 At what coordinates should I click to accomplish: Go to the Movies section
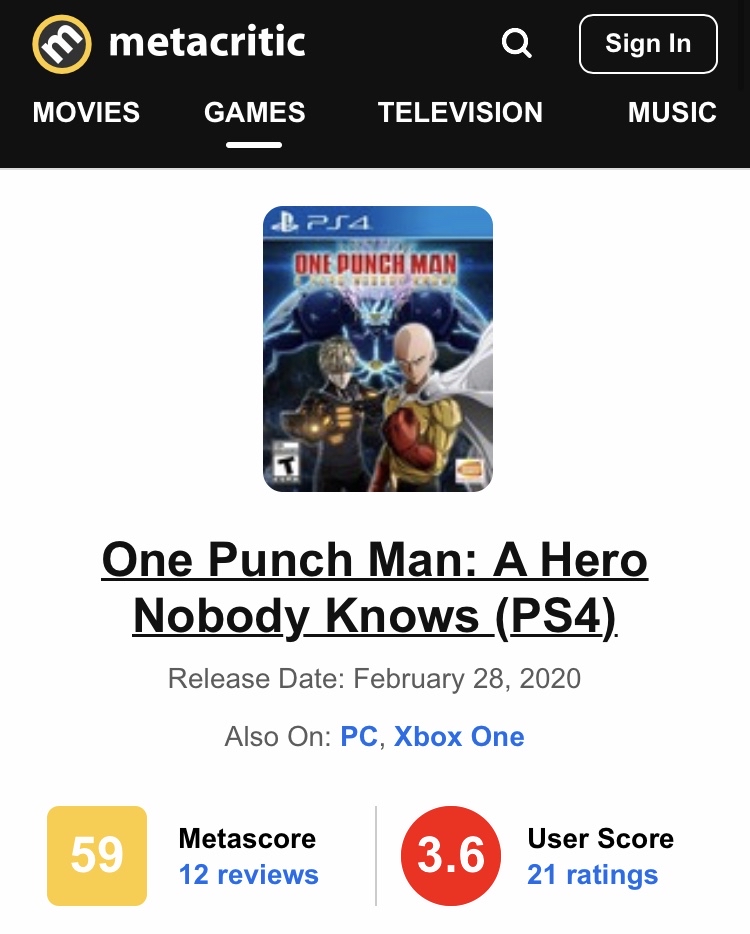coord(86,113)
